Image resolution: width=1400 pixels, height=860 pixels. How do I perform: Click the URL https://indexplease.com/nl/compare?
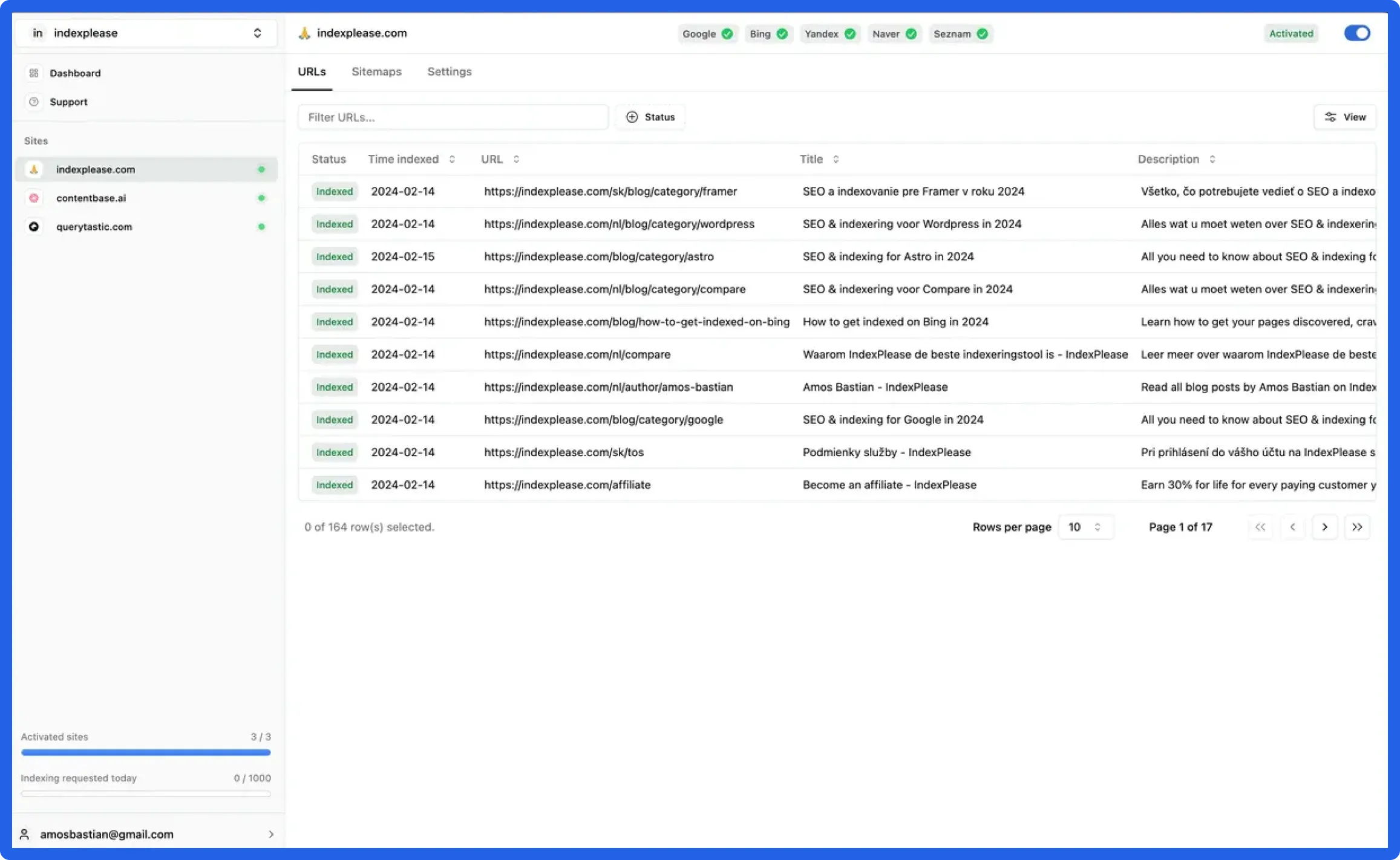(x=577, y=354)
